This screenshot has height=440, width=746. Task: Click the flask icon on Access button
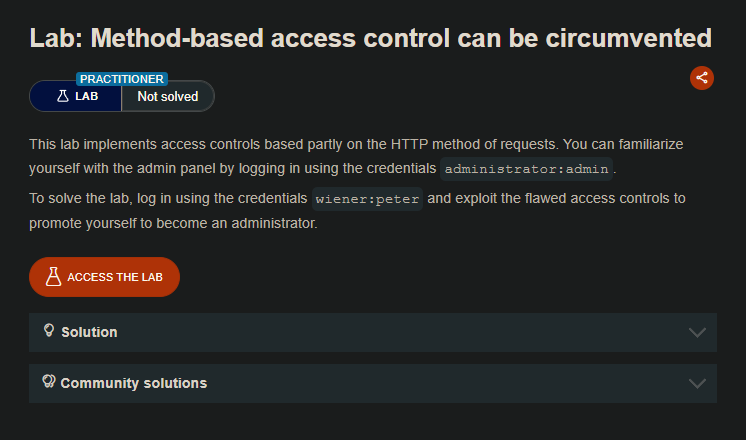tap(54, 277)
